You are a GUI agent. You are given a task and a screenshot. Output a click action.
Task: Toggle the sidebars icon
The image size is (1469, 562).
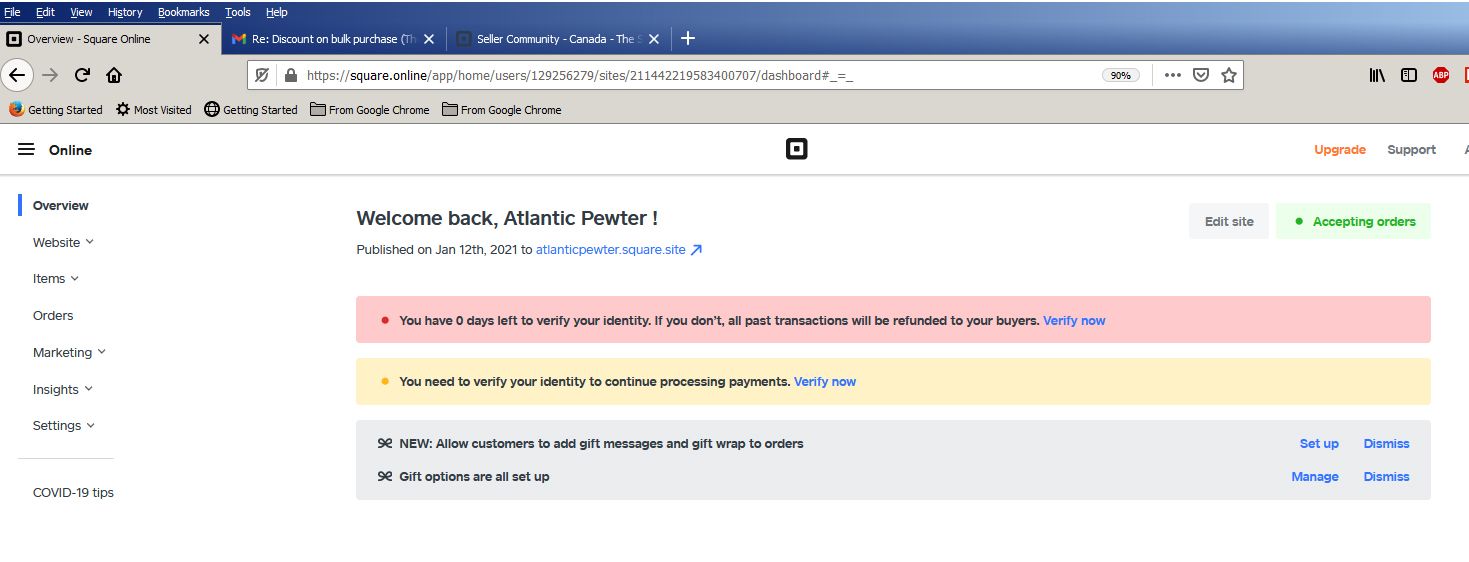pos(1409,75)
